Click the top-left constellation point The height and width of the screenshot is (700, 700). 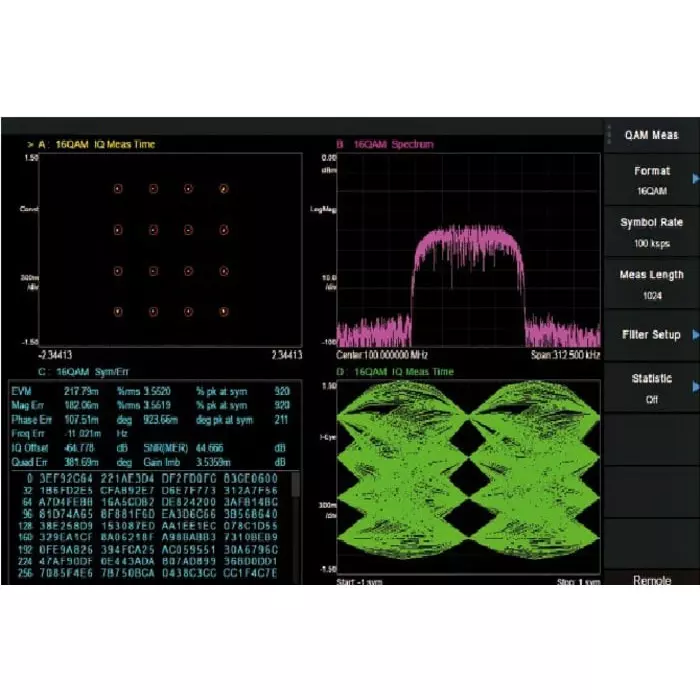[x=118, y=189]
